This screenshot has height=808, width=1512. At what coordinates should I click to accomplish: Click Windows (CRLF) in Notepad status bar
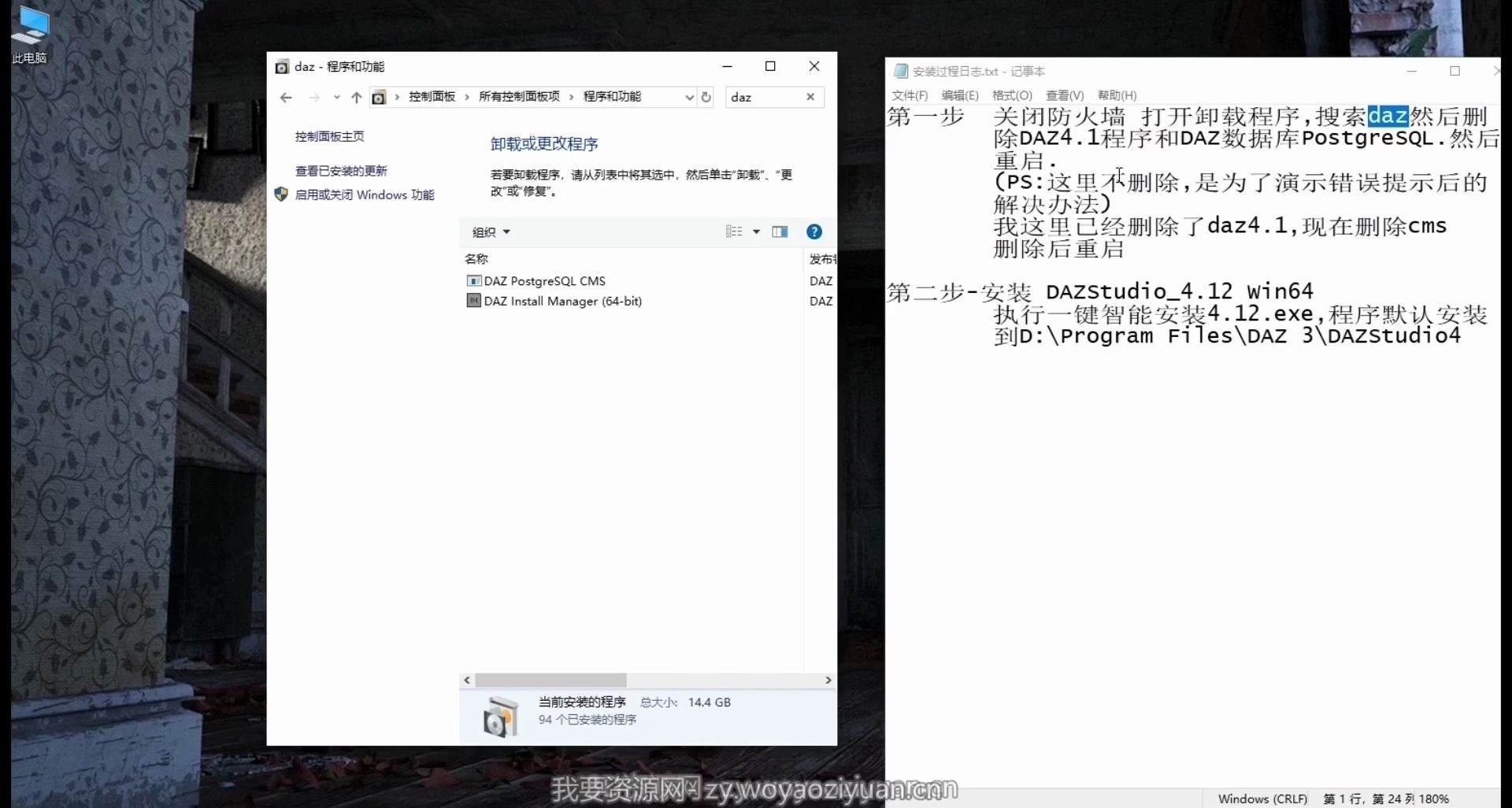coord(1262,799)
